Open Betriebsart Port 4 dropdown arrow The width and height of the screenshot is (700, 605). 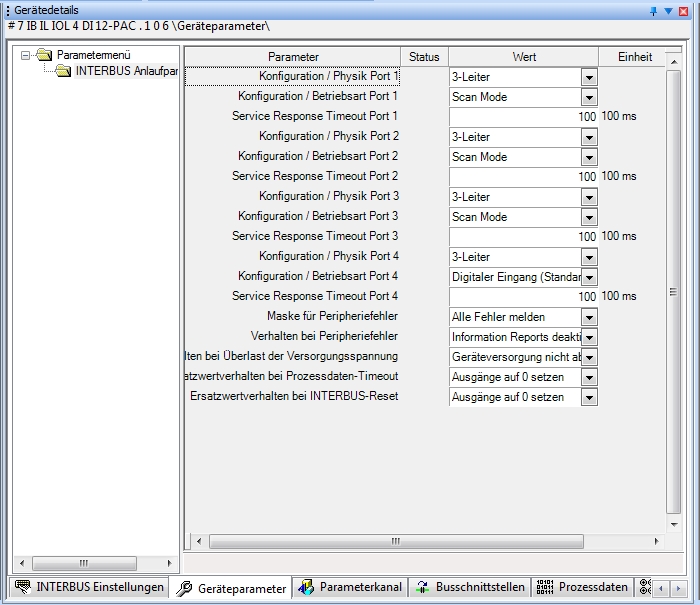coord(589,277)
